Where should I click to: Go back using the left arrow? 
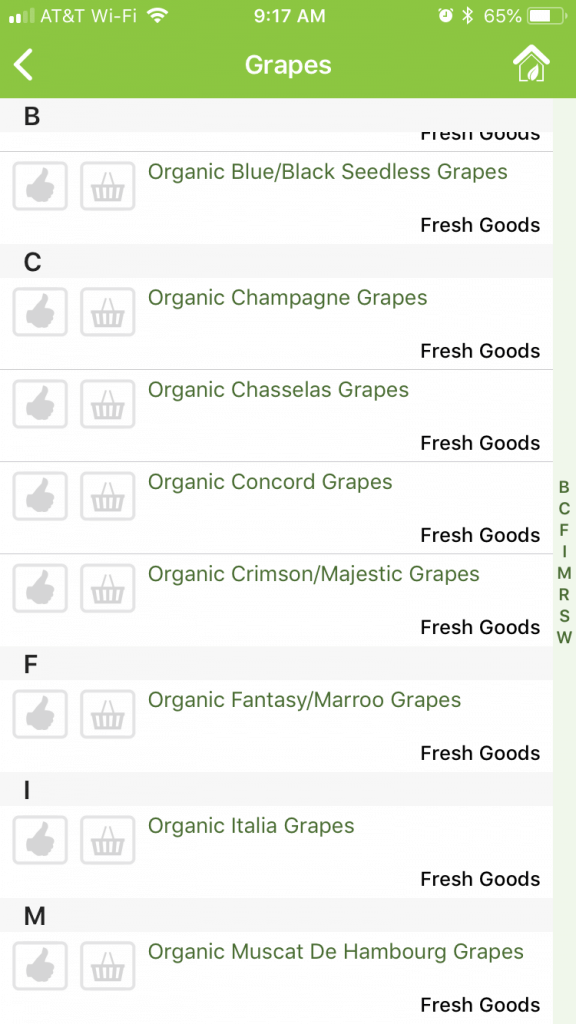24,65
